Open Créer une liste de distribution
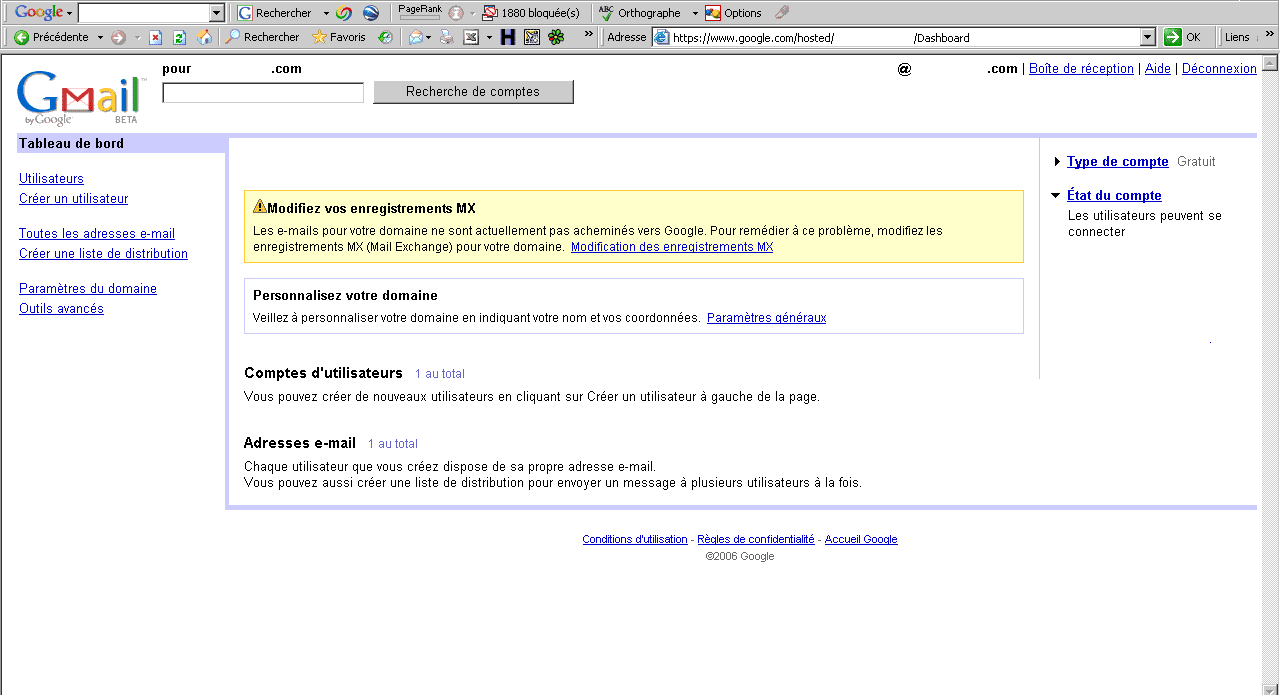This screenshot has height=695, width=1280. [103, 254]
